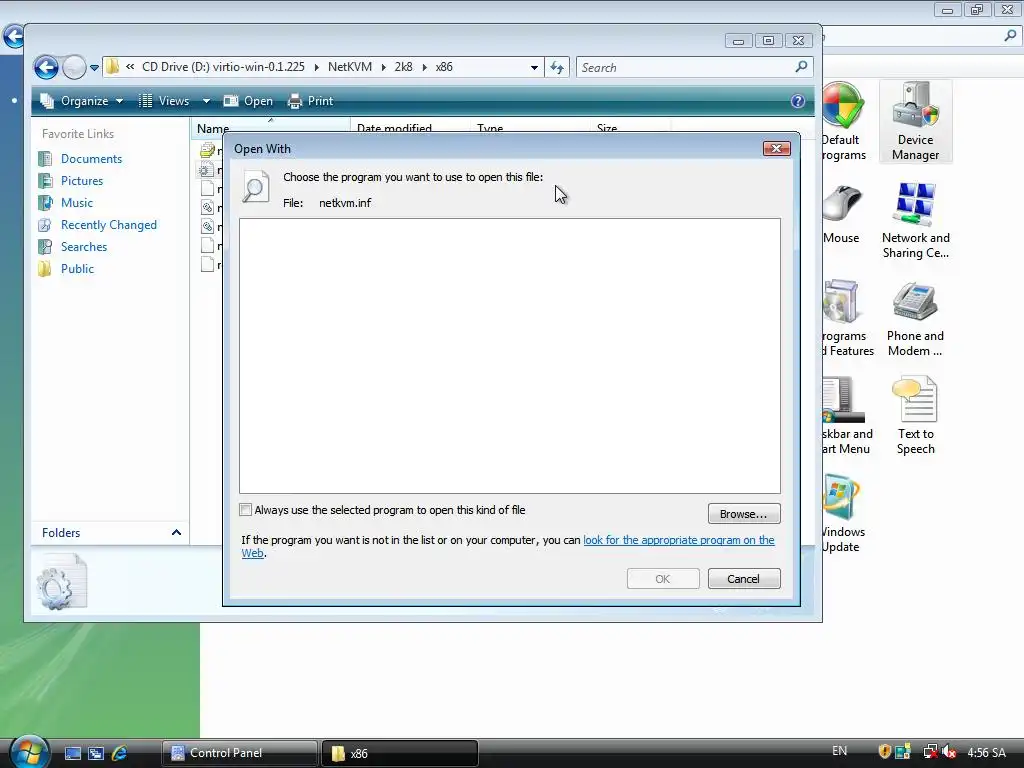Select 2k8 in the address breadcrumb

coord(404,67)
